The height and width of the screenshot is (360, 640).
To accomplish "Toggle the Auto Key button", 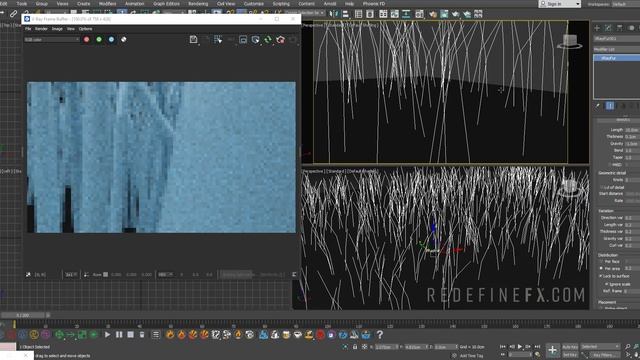I will tap(570, 347).
